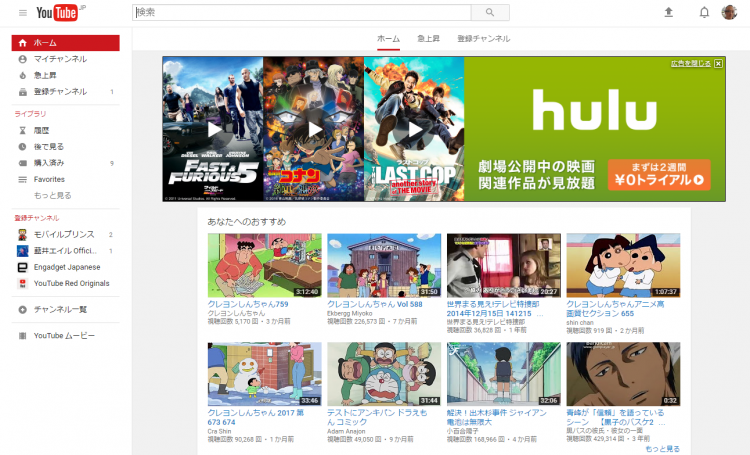
Task: Click the Engadget Japanese channel logo
Action: (22, 267)
